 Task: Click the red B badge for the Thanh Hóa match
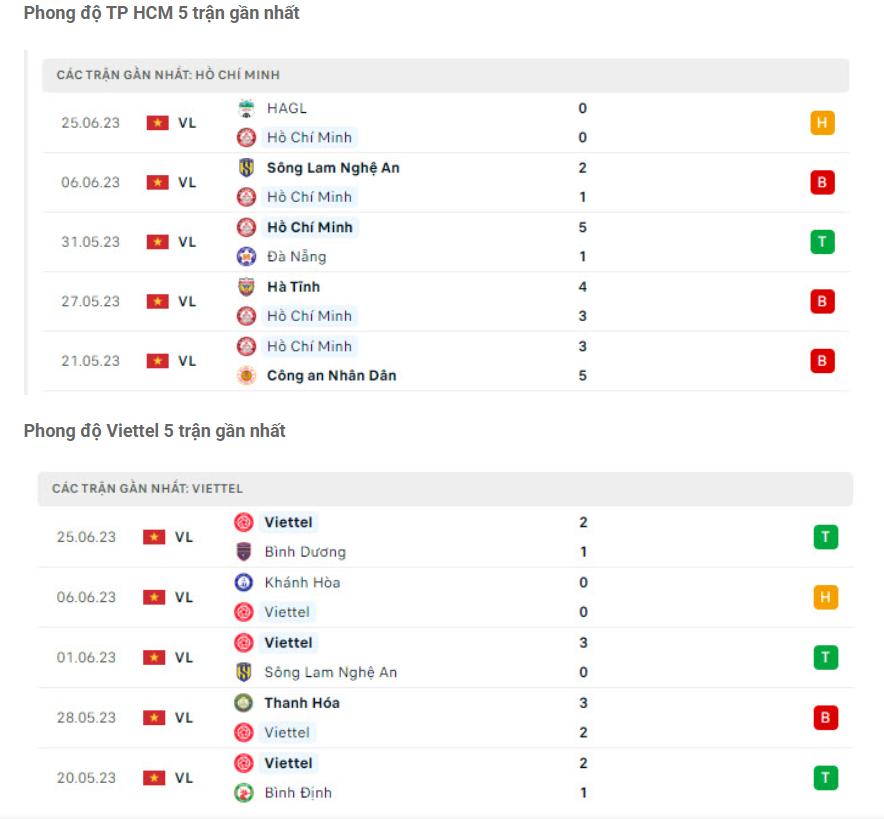[x=825, y=718]
